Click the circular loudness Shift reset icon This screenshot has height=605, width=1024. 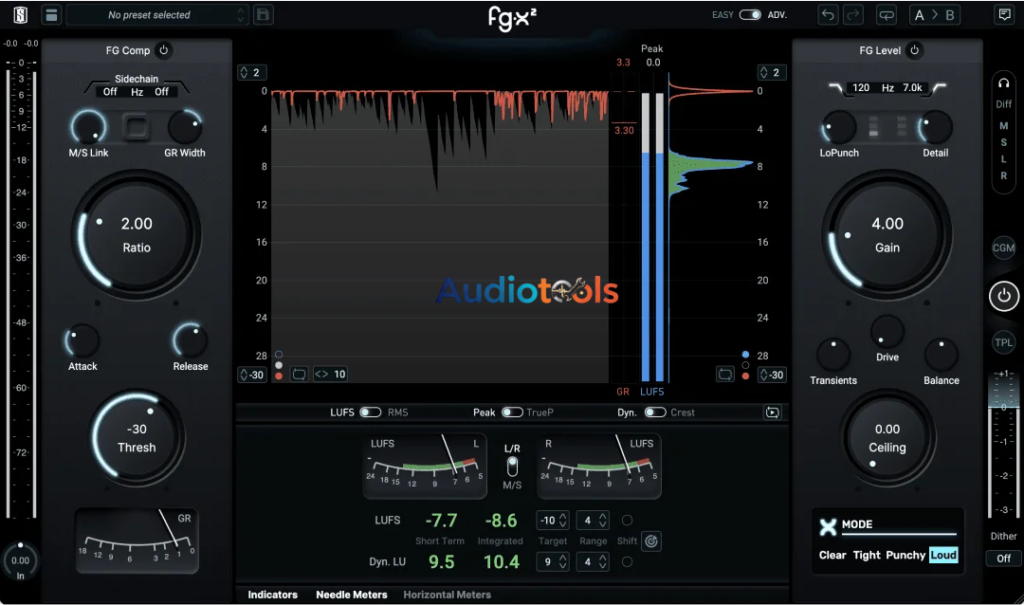651,541
